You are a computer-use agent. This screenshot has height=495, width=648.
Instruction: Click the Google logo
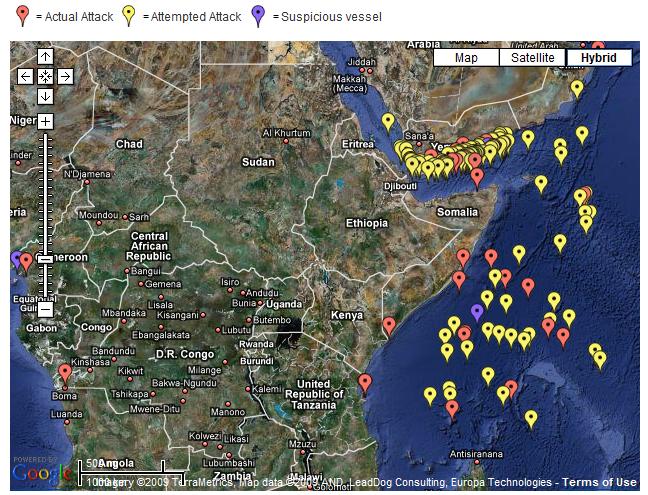click(x=41, y=473)
